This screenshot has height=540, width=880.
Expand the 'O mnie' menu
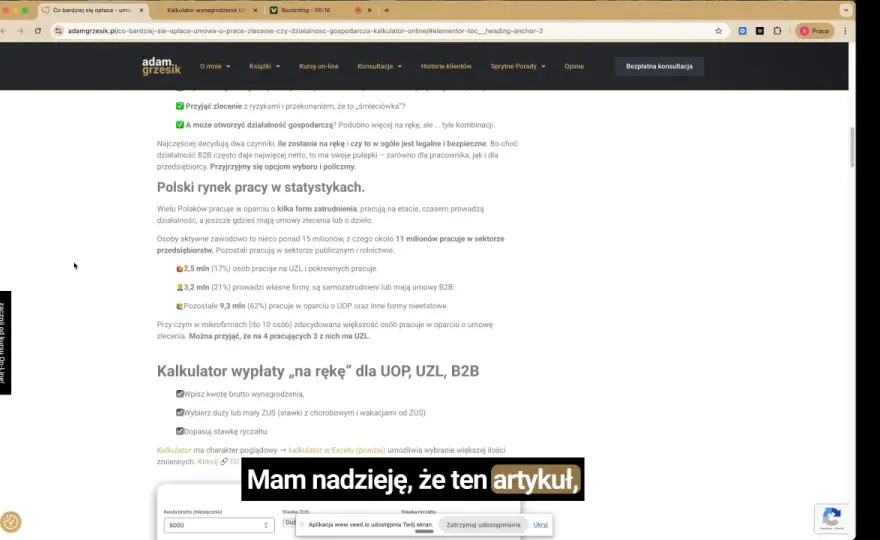215,66
